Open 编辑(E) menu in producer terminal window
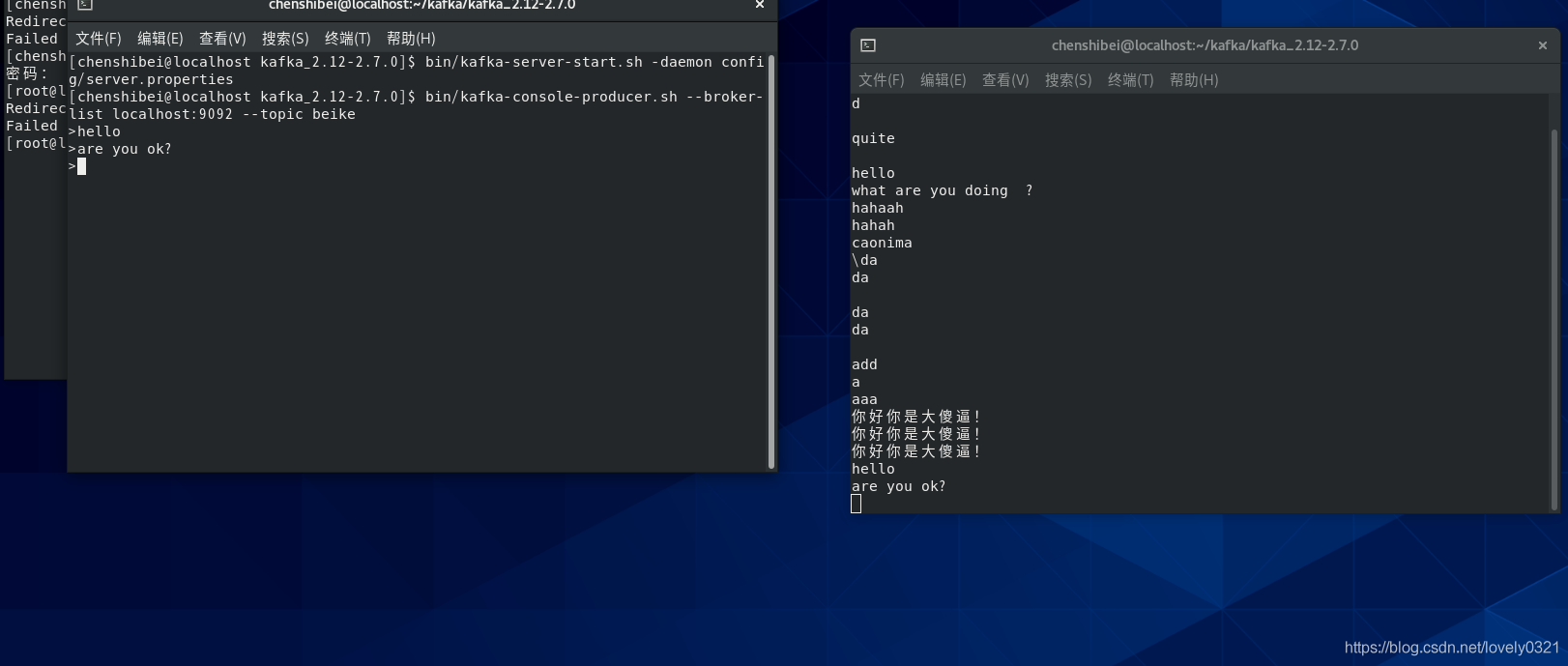The height and width of the screenshot is (666, 1568). pyautogui.click(x=160, y=39)
